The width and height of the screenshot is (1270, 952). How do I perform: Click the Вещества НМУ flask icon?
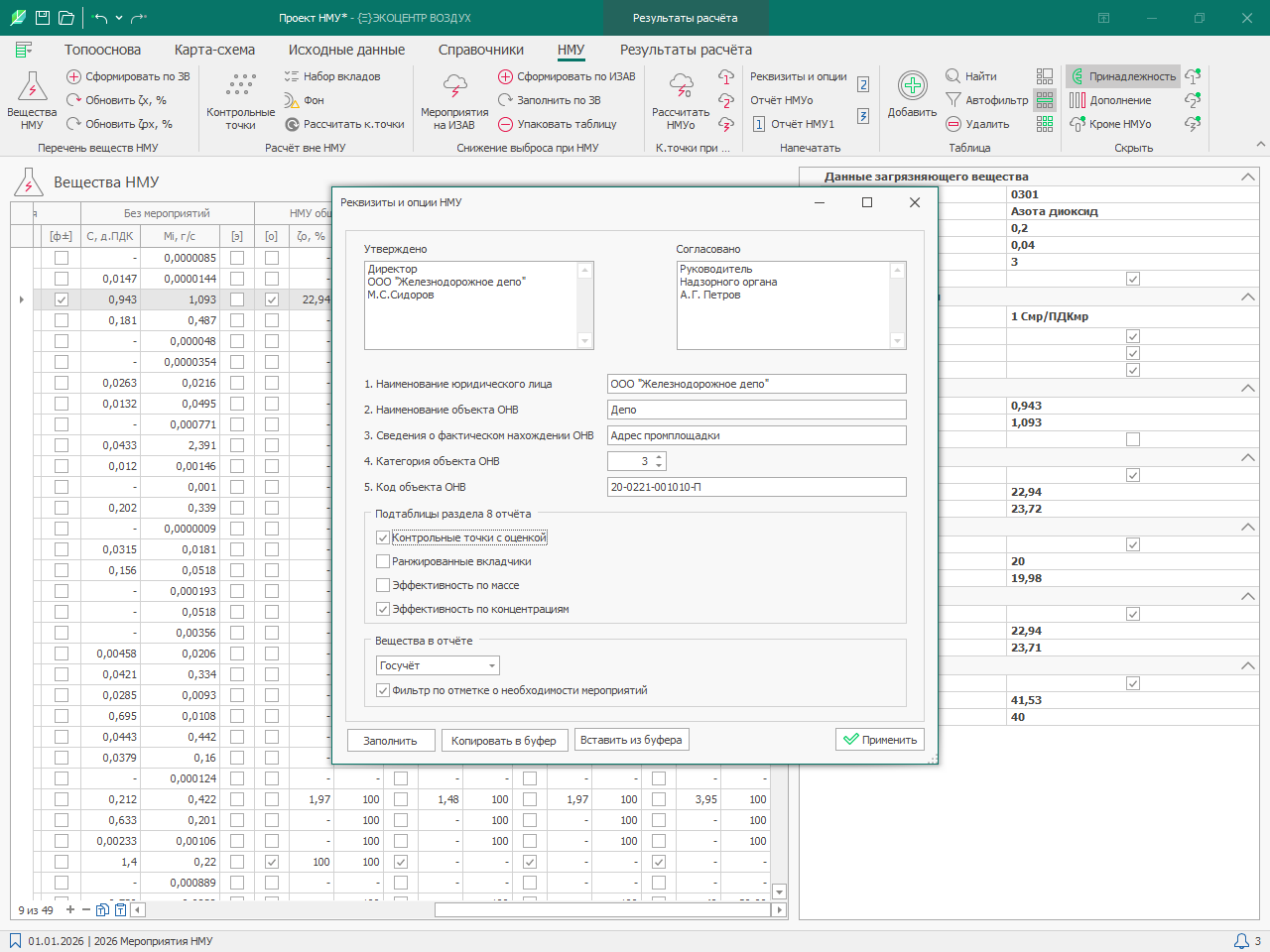(x=32, y=87)
